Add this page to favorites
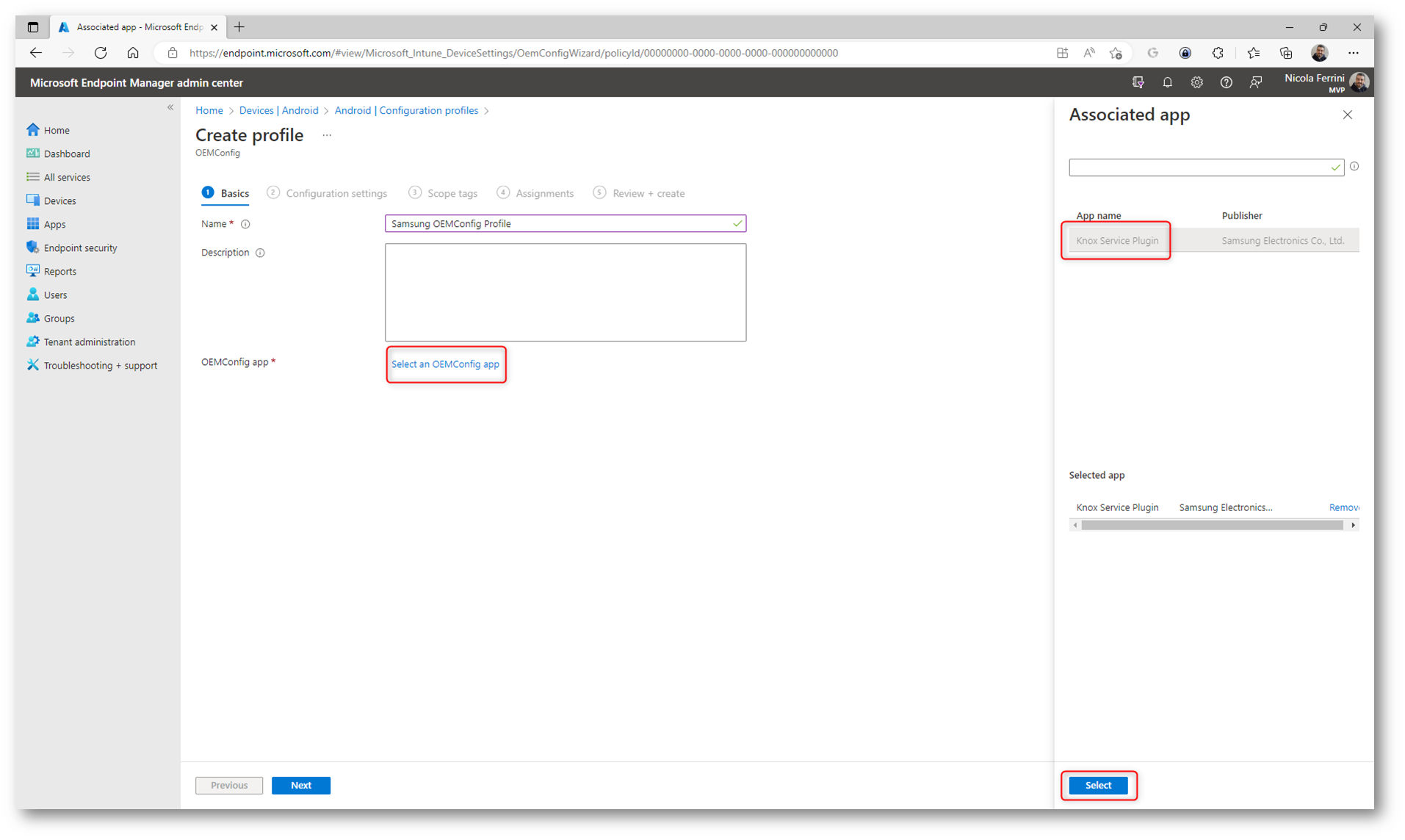1405x840 pixels. click(1116, 53)
